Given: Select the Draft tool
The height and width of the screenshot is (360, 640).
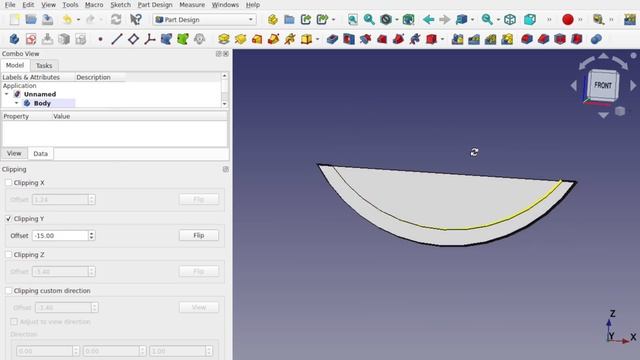Looking at the screenshot, I should 560,39.
